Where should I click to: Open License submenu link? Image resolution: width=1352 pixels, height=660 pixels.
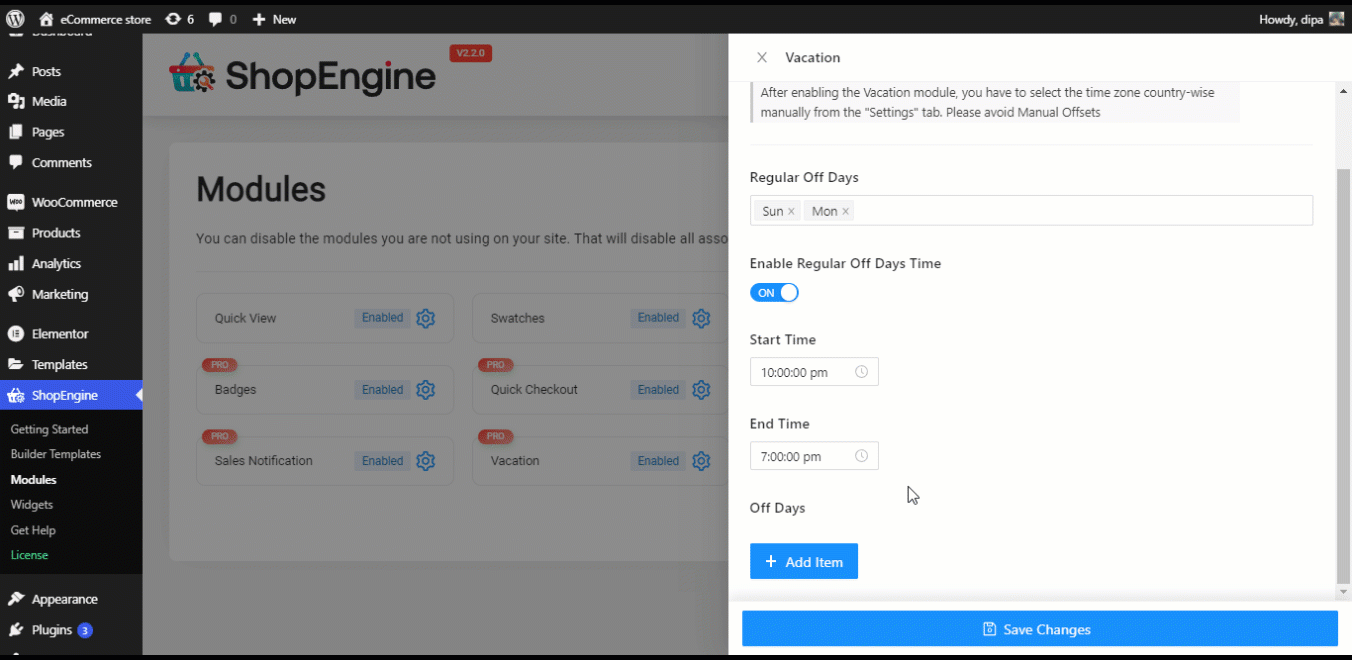click(29, 555)
